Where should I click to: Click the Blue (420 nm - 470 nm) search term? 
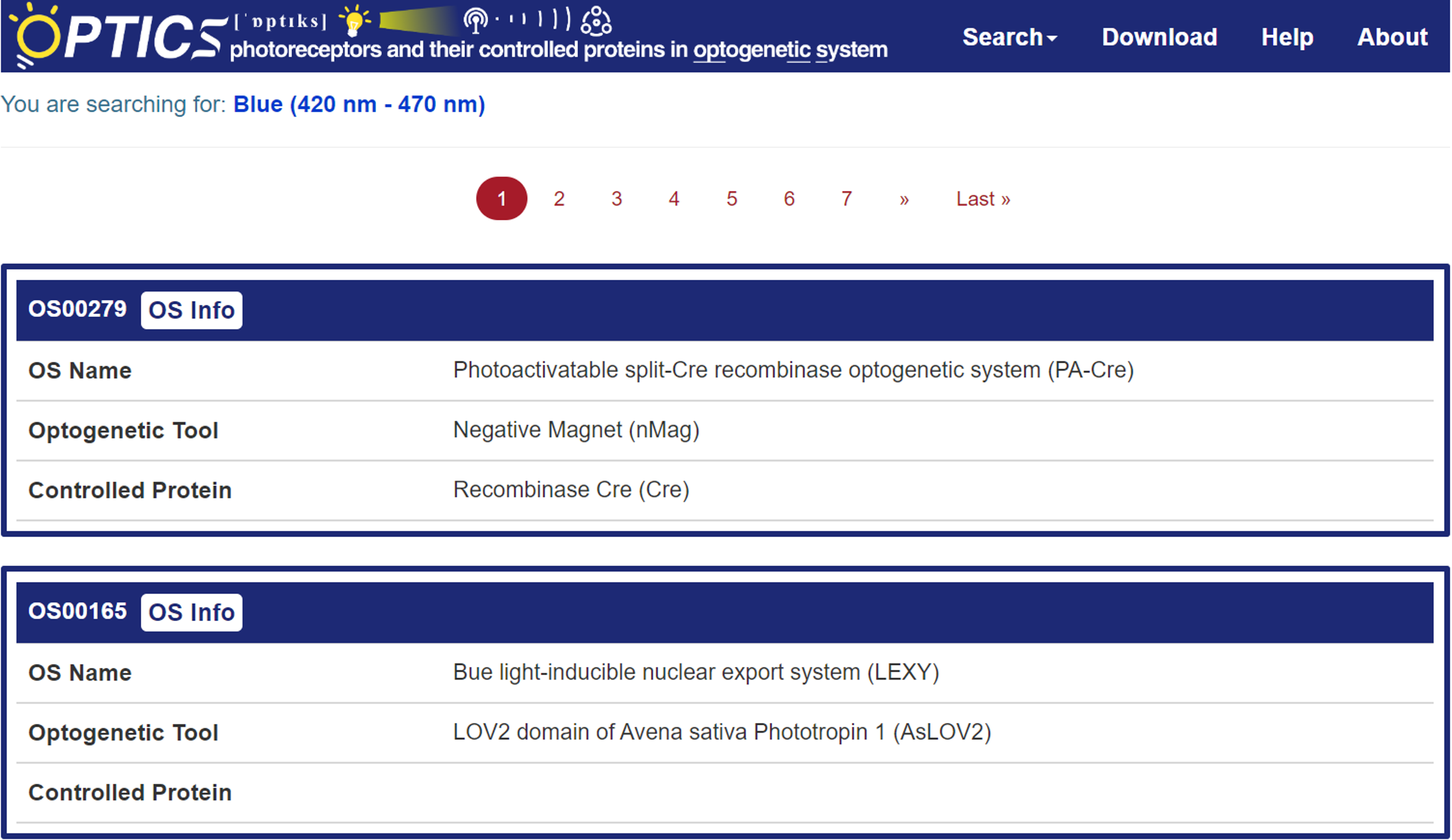[x=359, y=104]
